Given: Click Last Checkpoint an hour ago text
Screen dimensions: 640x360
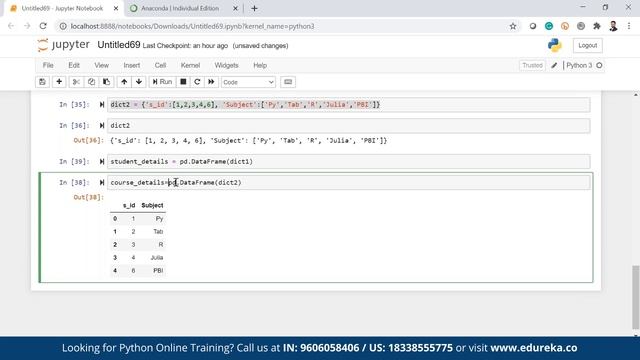Looking at the screenshot, I should point(185,46).
